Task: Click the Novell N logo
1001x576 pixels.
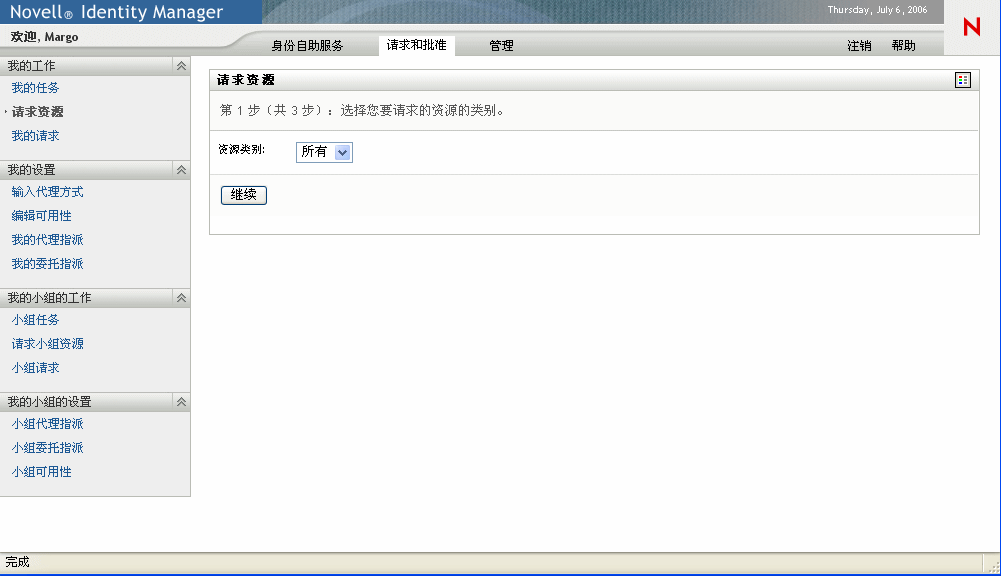Action: (969, 27)
